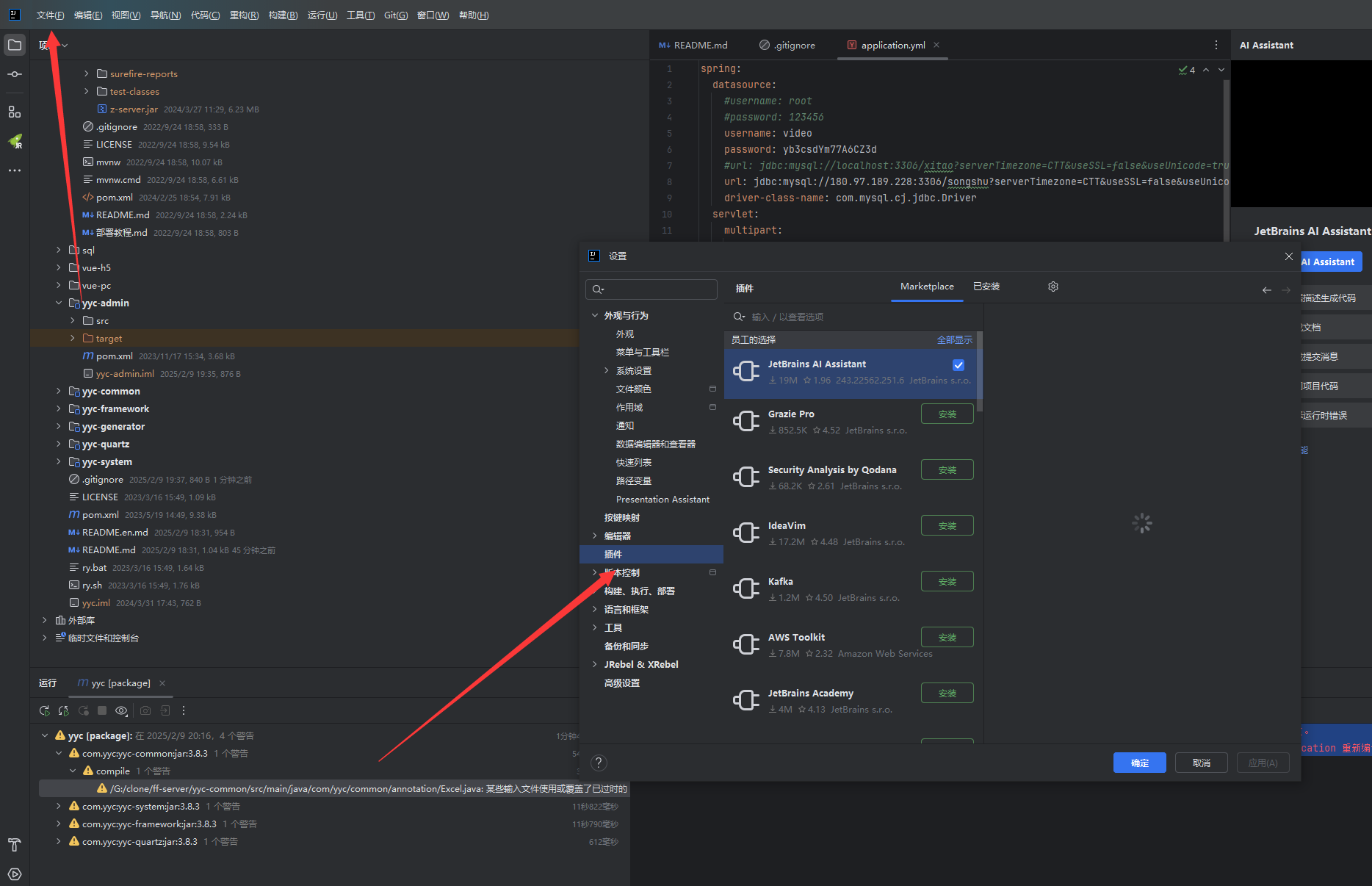
Task: Expand the yyc-common project node
Action: [x=59, y=391]
